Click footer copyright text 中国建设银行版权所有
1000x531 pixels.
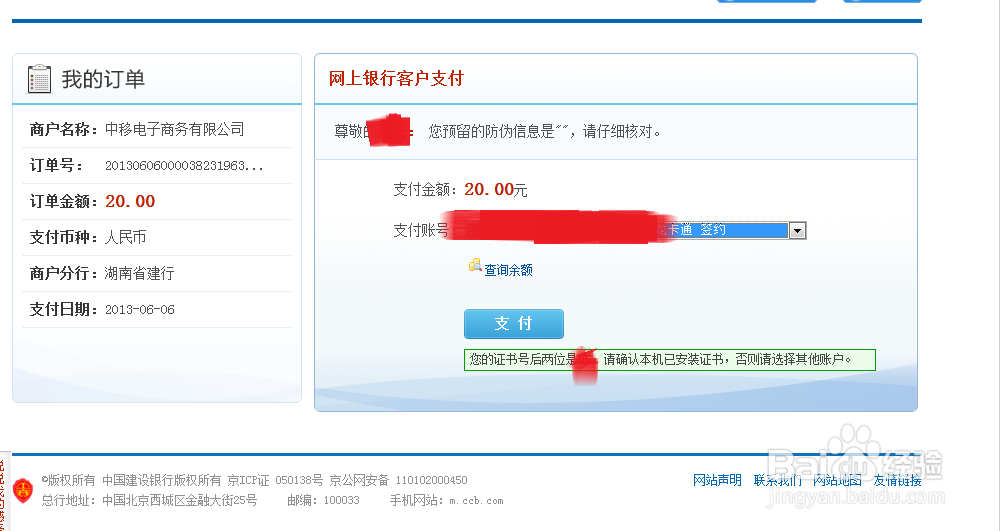click(x=162, y=480)
